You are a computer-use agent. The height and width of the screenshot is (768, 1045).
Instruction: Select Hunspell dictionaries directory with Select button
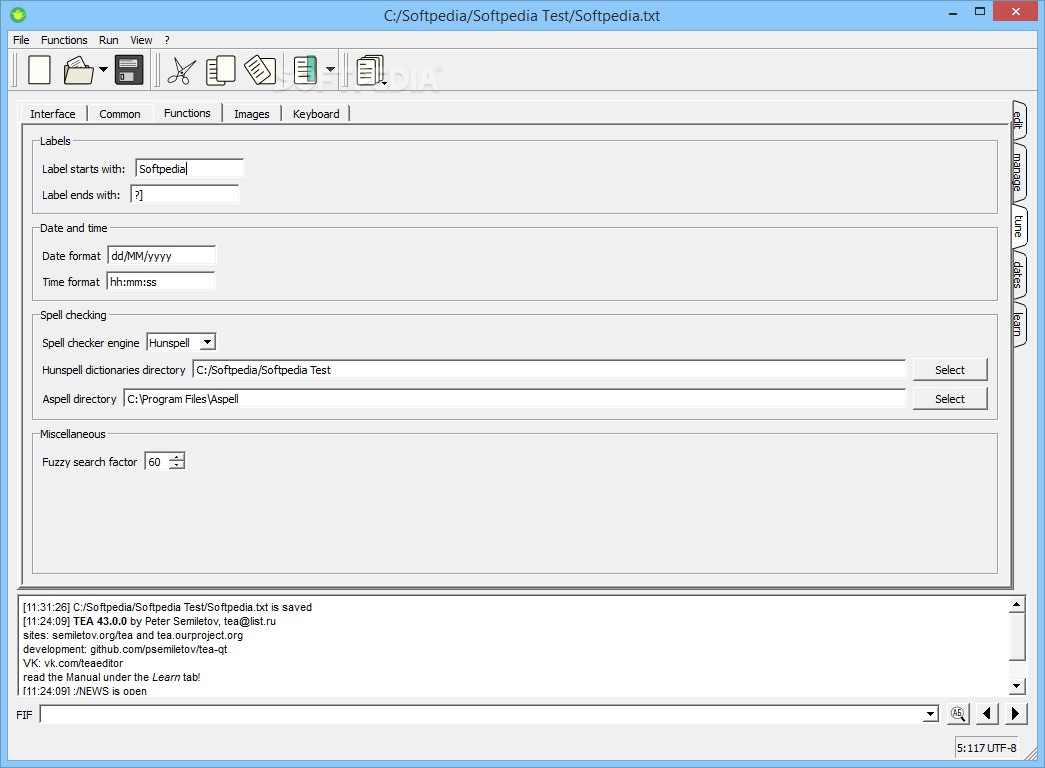(x=950, y=369)
